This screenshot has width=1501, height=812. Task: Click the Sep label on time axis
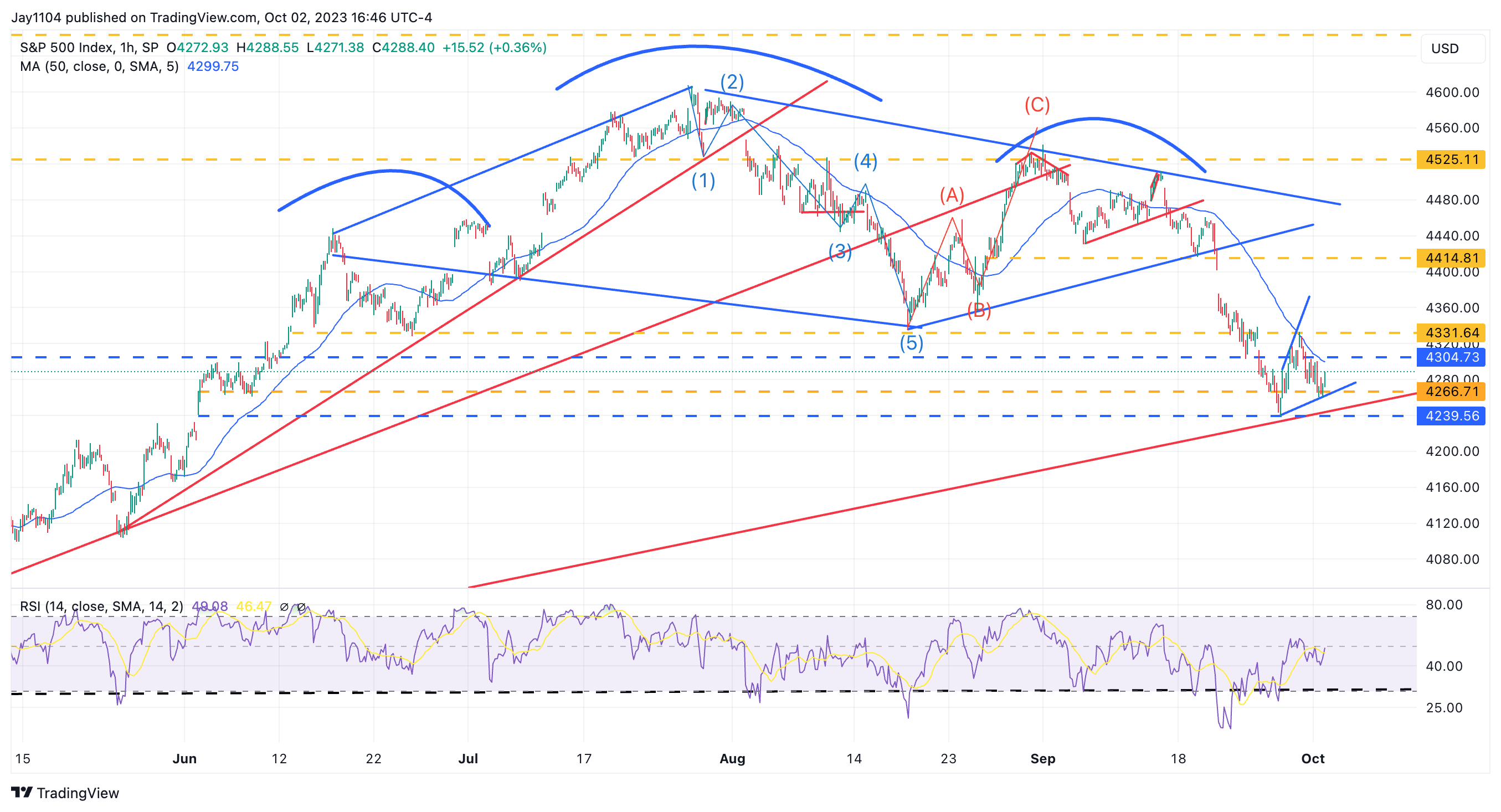click(1043, 758)
